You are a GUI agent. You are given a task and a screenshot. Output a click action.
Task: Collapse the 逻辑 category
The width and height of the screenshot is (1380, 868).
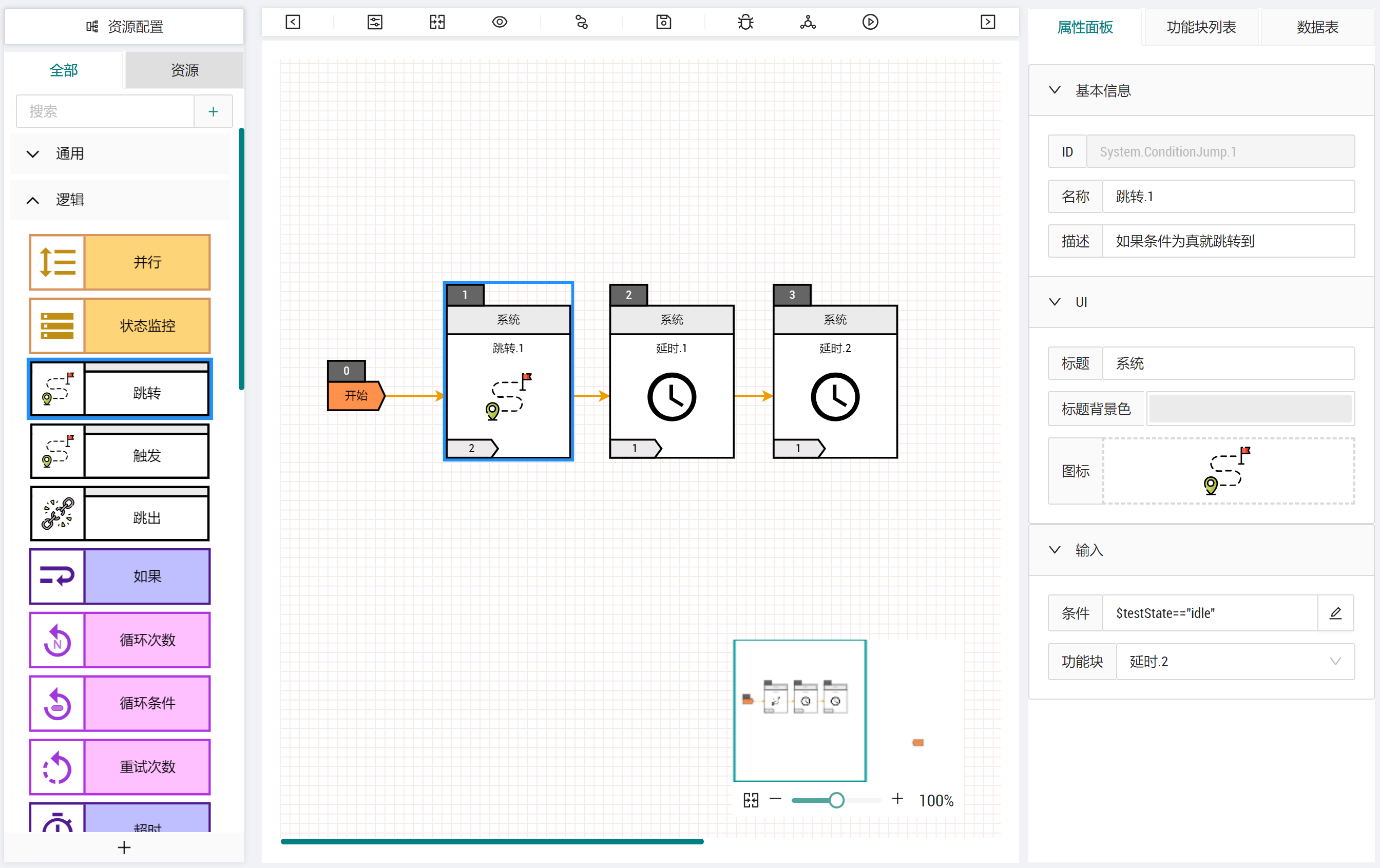[x=120, y=199]
